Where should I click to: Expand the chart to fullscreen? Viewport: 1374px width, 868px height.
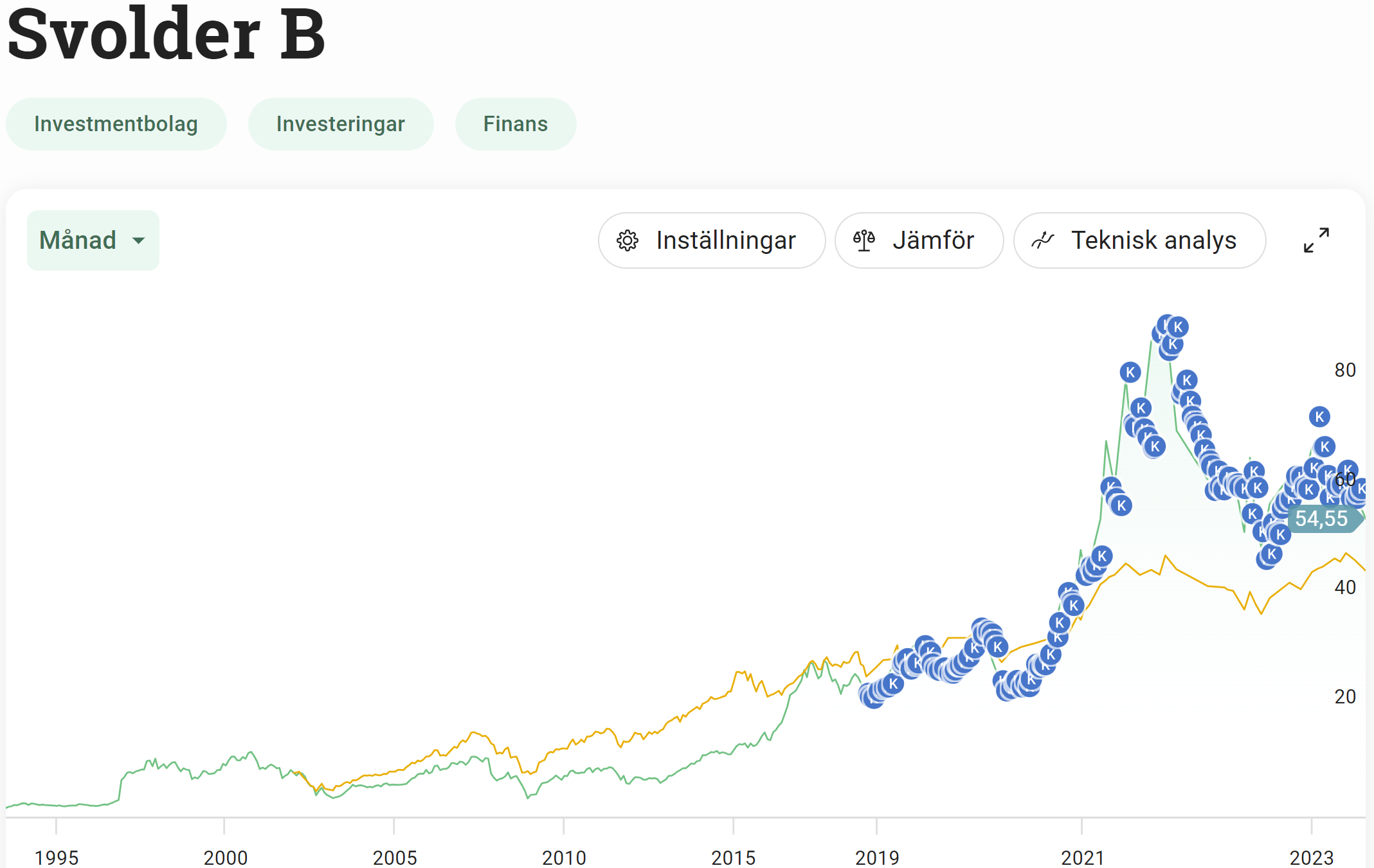[1316, 240]
